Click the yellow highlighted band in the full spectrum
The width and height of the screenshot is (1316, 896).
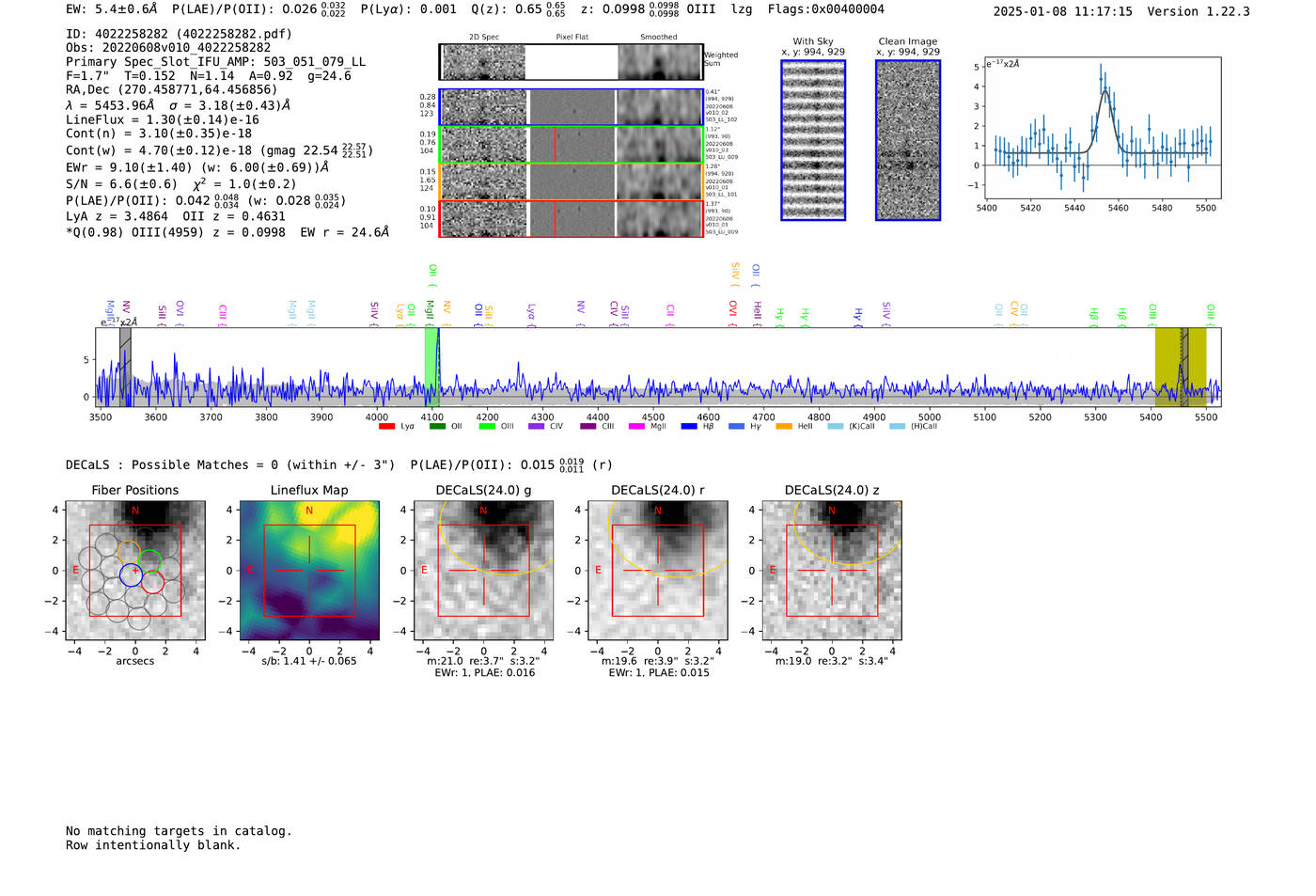(x=1181, y=367)
